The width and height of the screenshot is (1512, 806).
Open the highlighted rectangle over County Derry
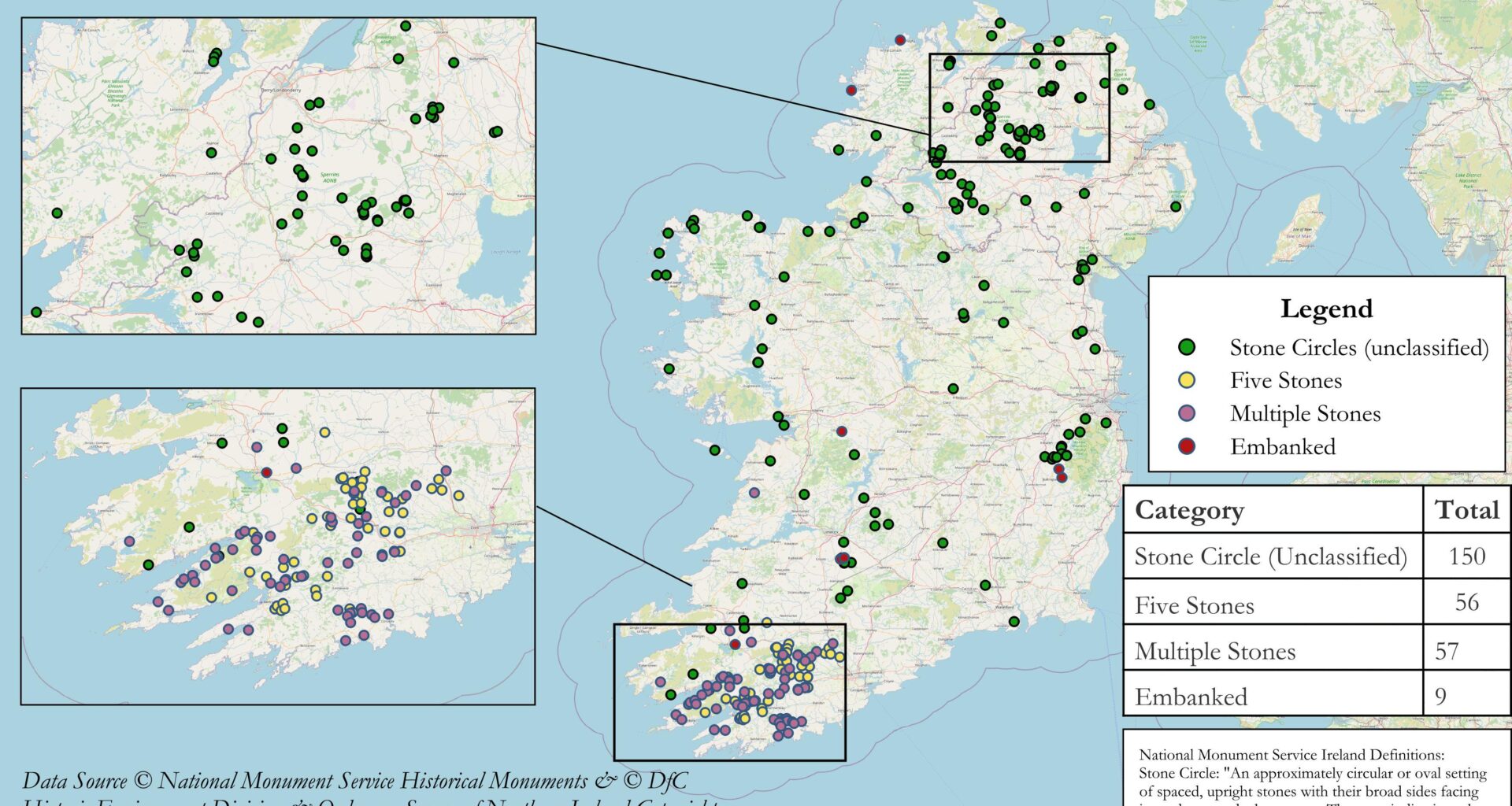pos(1020,106)
